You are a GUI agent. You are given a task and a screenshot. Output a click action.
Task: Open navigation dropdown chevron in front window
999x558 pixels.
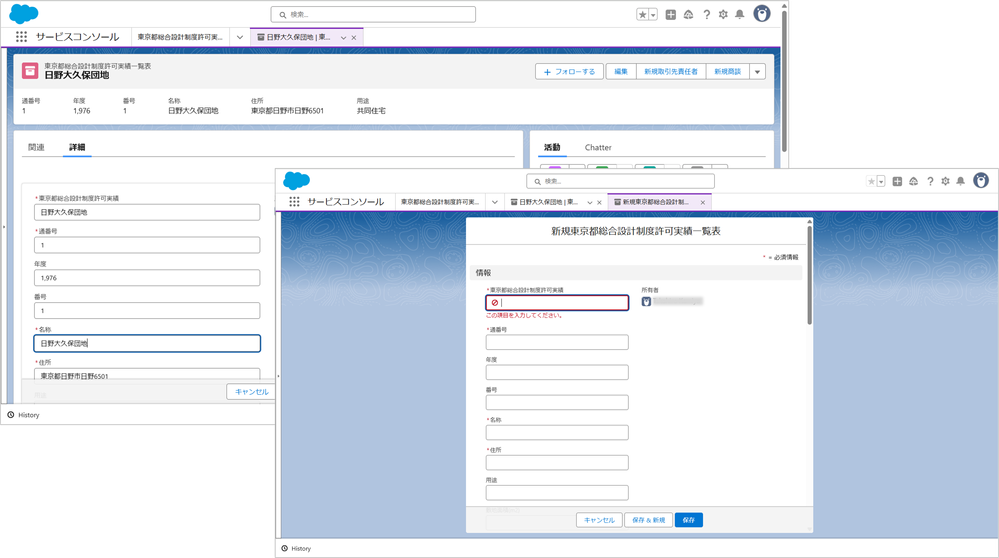point(494,203)
